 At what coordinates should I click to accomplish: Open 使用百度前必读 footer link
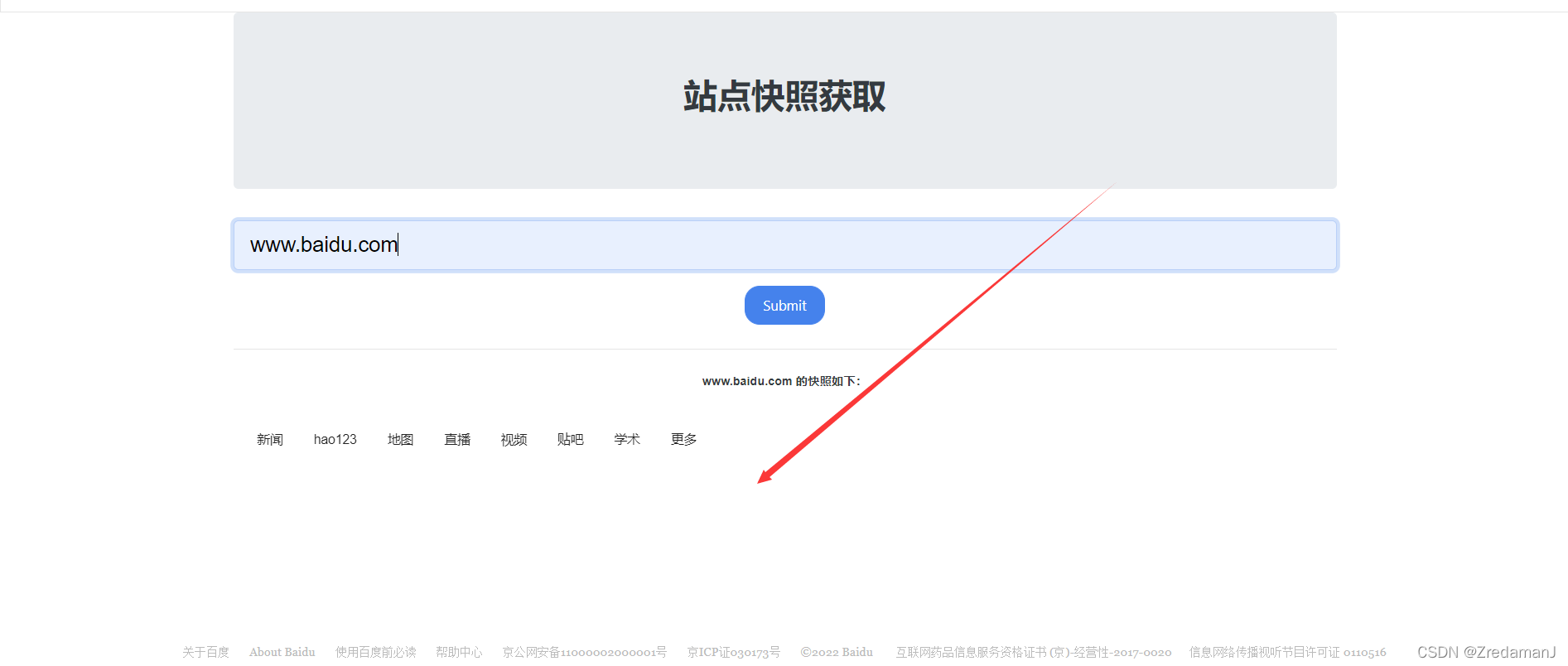point(376,653)
